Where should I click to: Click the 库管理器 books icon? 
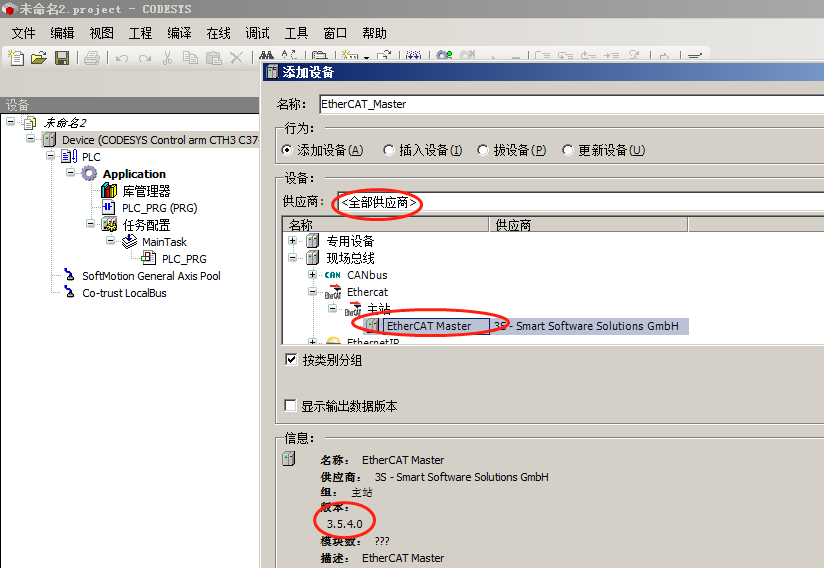pyautogui.click(x=109, y=190)
